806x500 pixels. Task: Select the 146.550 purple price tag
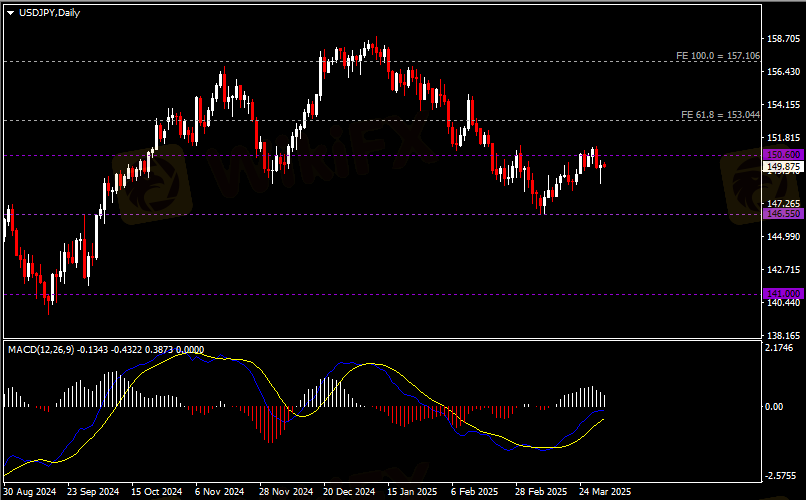pos(783,214)
